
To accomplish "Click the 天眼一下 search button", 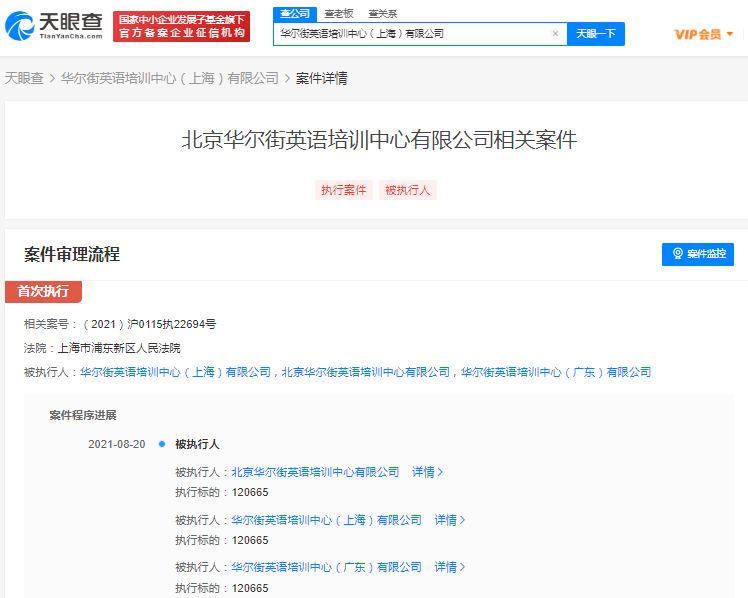I will 596,34.
